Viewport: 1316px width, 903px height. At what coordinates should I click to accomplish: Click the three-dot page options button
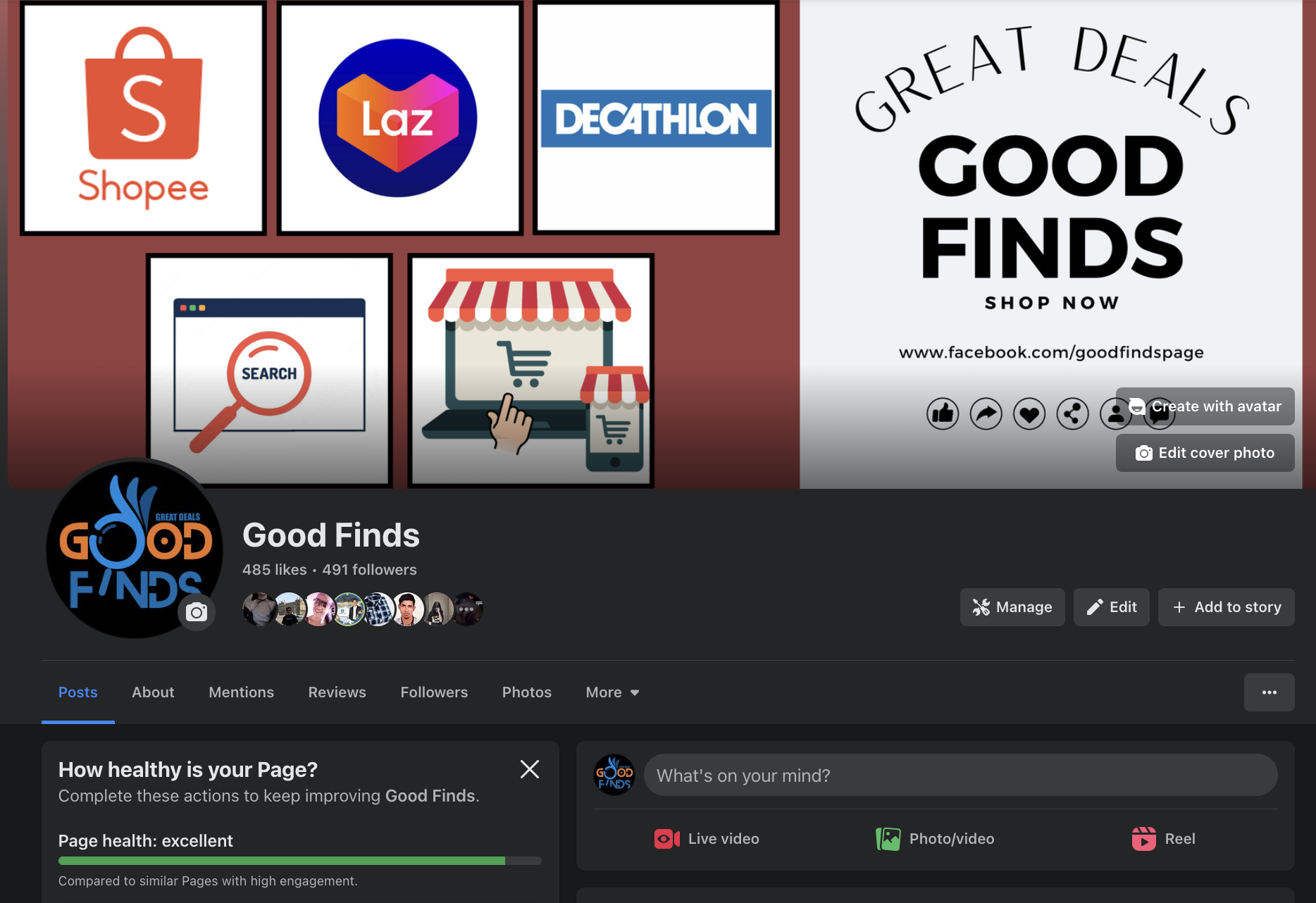pos(1269,692)
